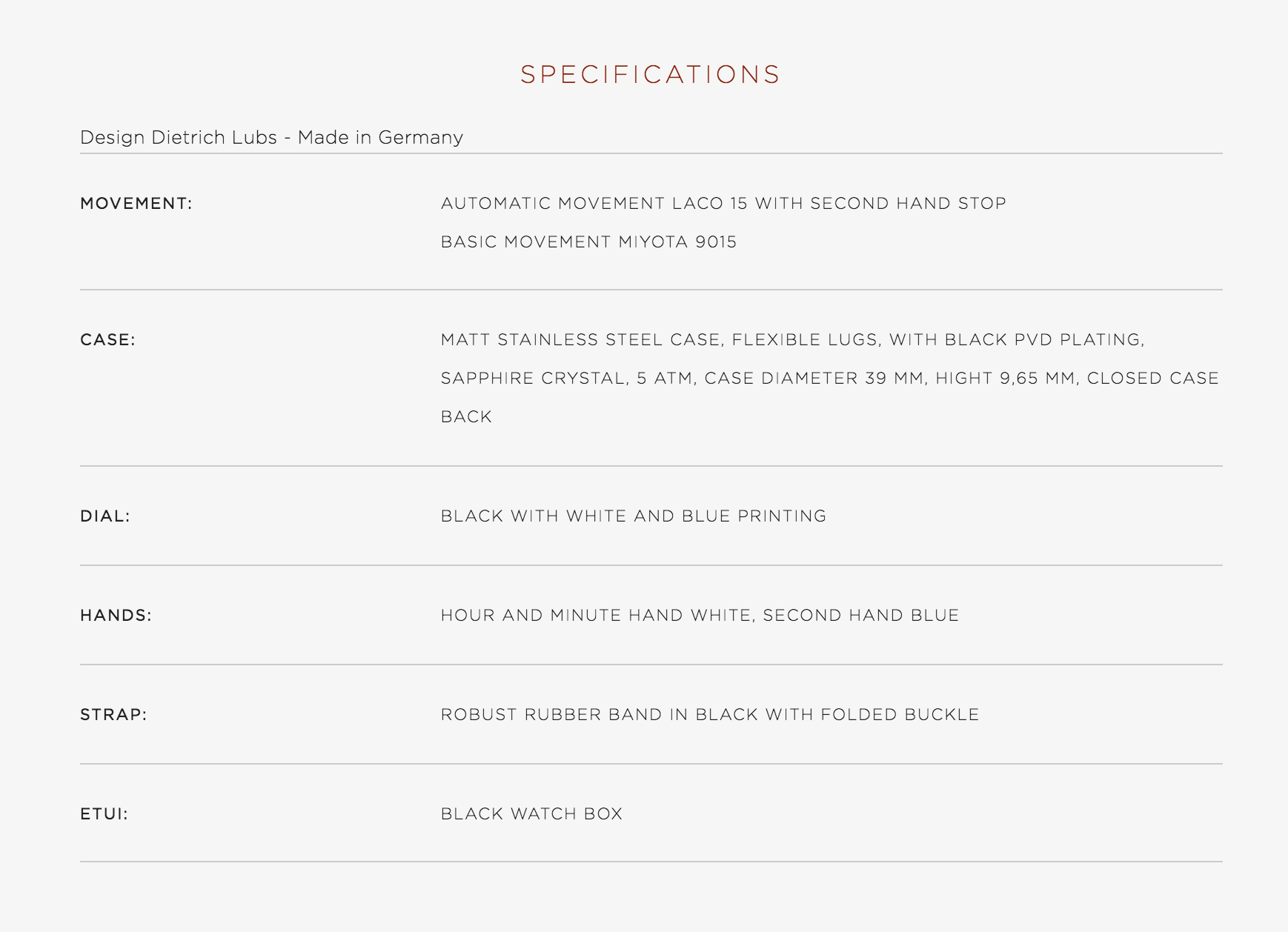Viewport: 1288px width, 932px height.
Task: Click the ETUI: label
Action: click(x=104, y=813)
